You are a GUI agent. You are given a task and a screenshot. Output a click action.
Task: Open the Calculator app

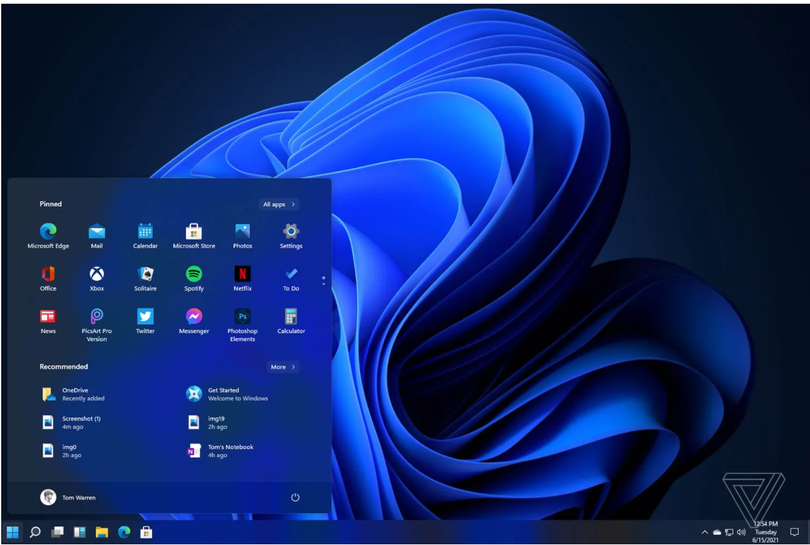[x=291, y=317]
